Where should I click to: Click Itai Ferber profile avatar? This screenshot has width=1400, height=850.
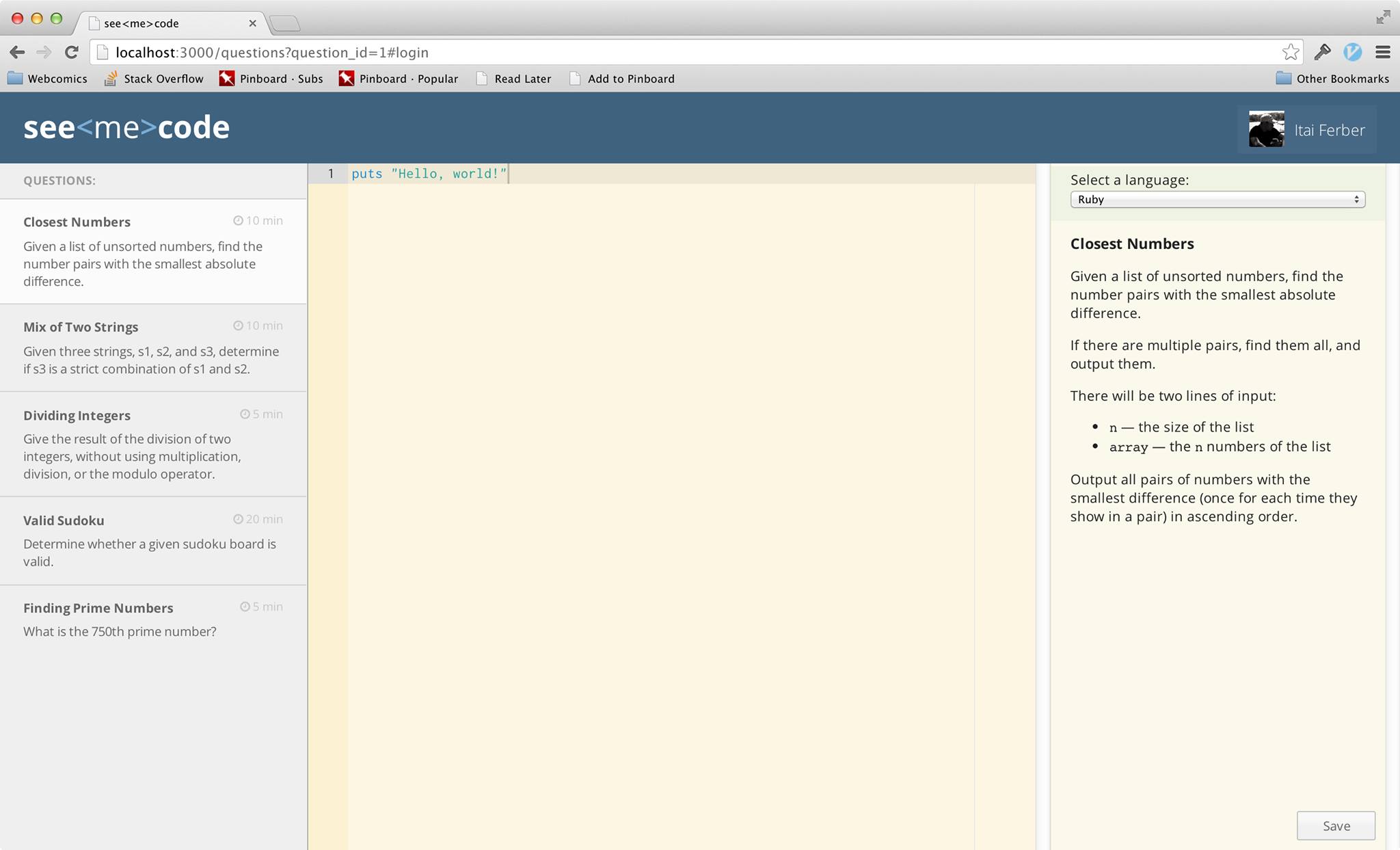coord(1266,129)
